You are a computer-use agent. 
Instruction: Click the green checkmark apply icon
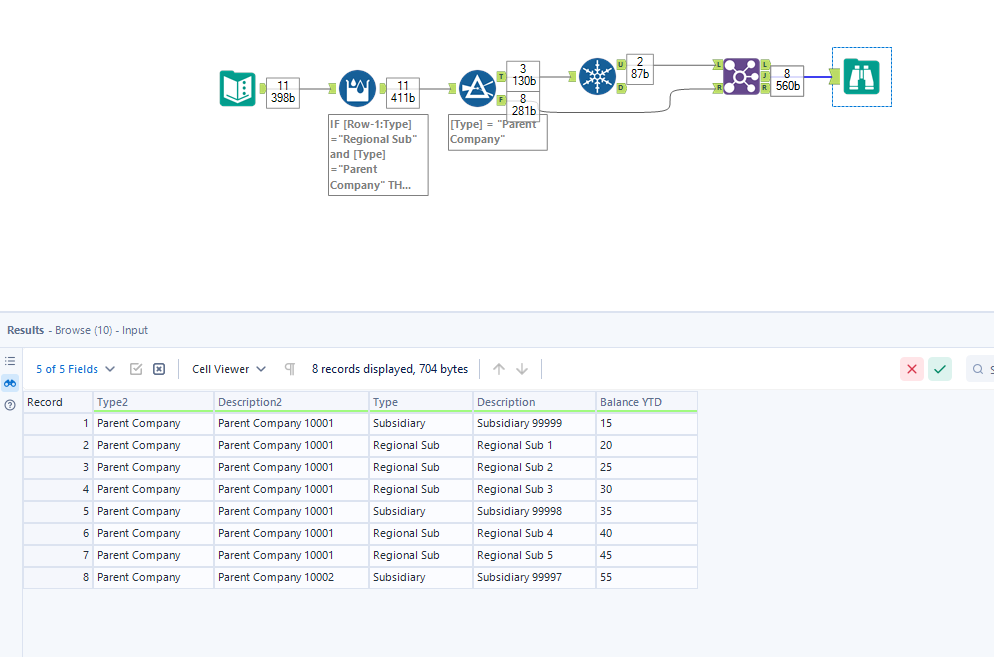[x=939, y=369]
